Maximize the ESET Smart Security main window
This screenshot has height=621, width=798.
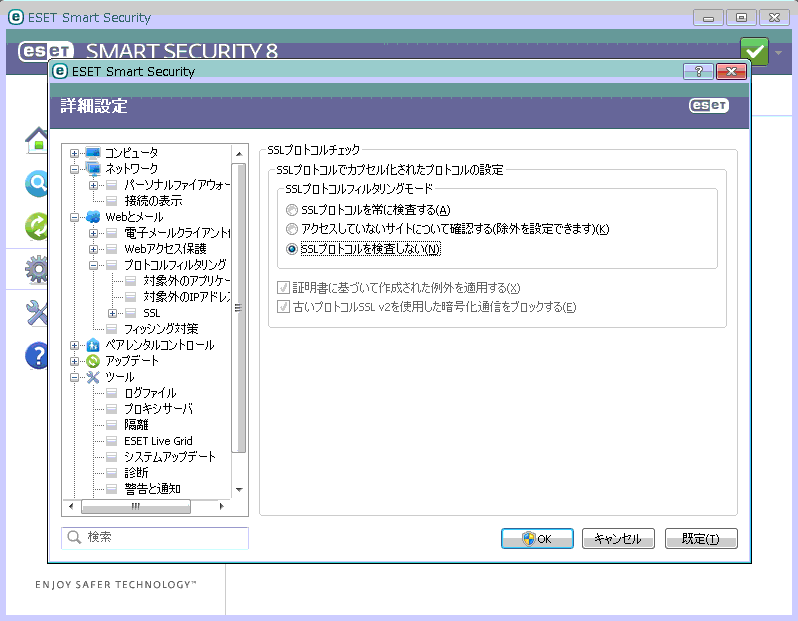click(x=742, y=18)
